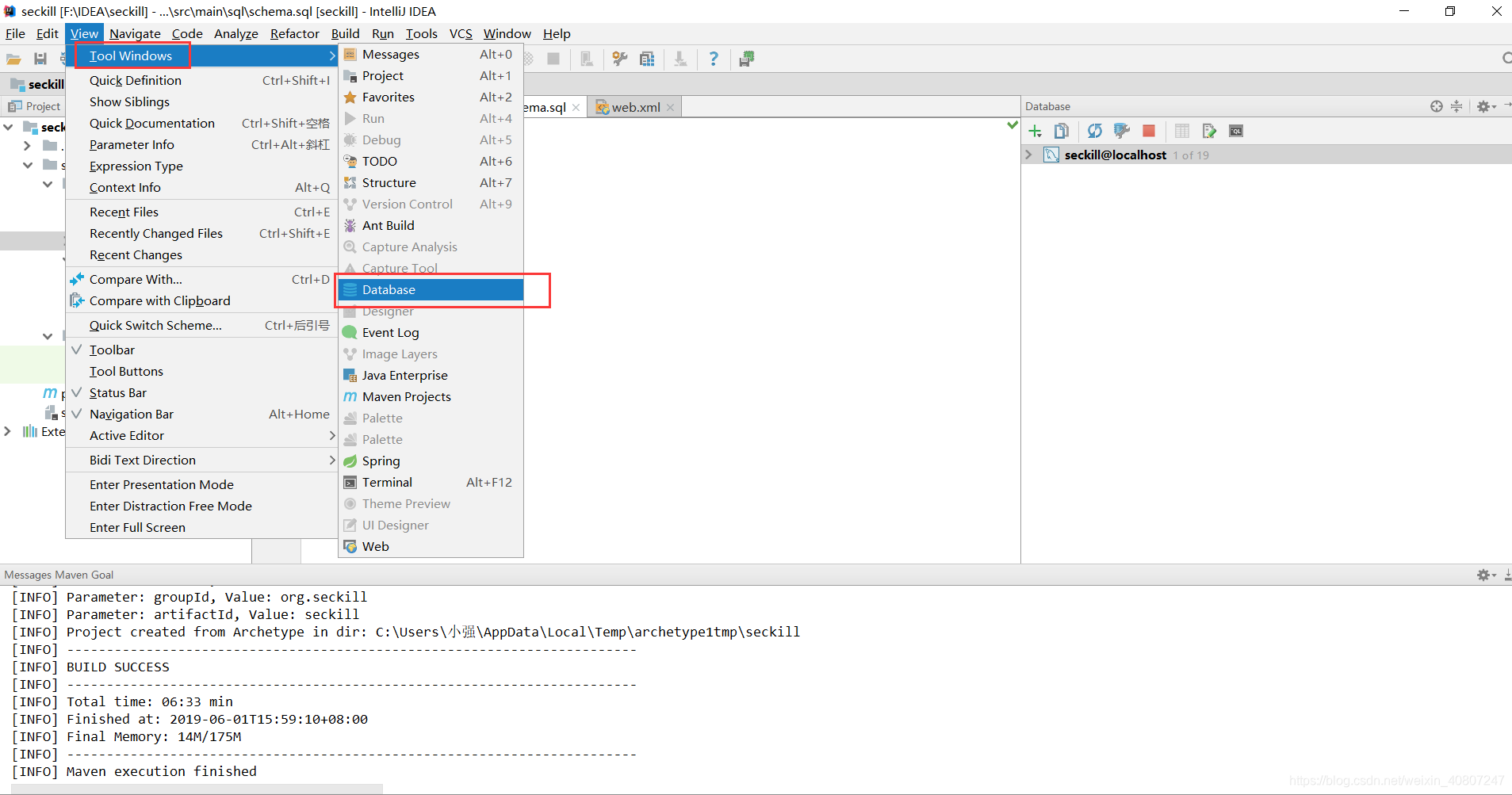Image resolution: width=1512 pixels, height=795 pixels.
Task: Toggle the Status Bar option
Action: [x=201, y=392]
